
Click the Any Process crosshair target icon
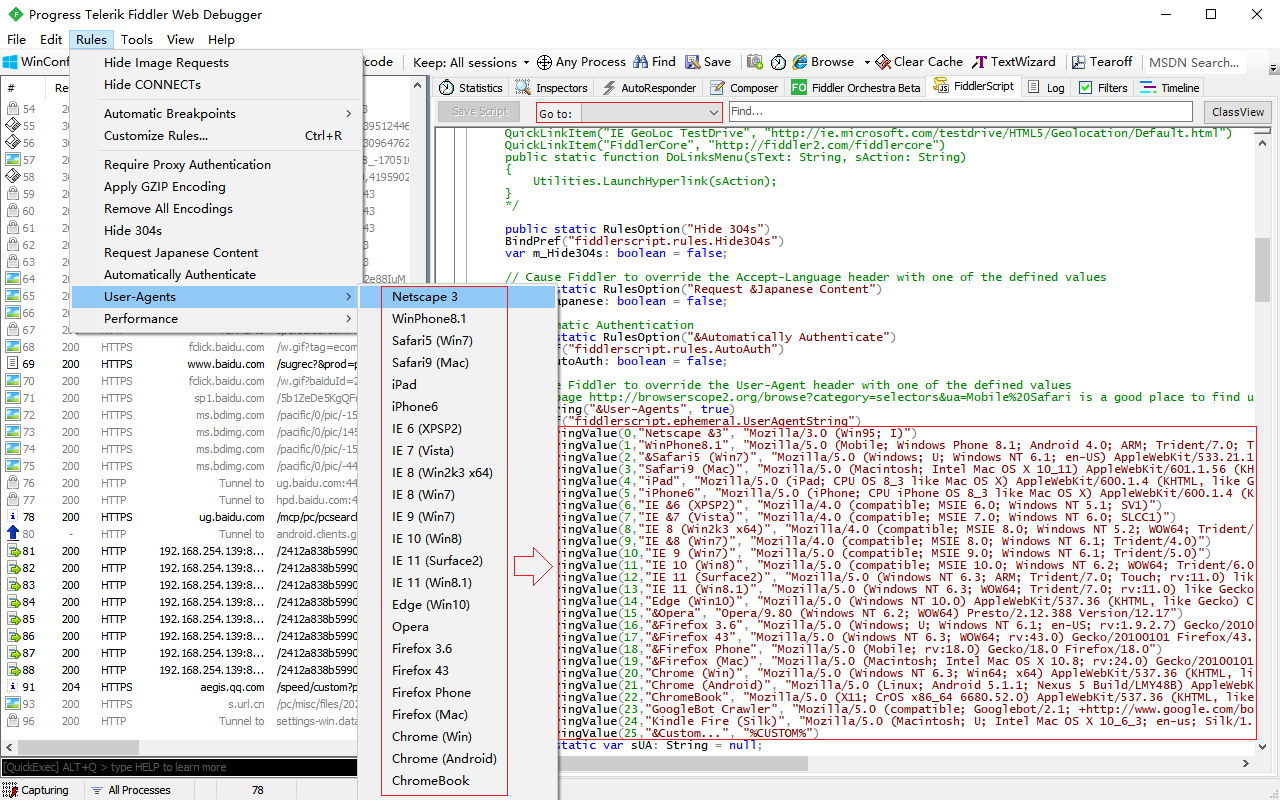point(544,62)
